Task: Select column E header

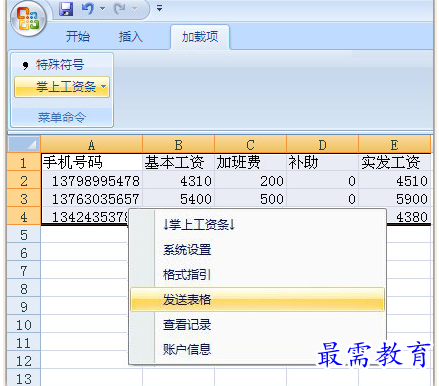Action: click(x=394, y=145)
